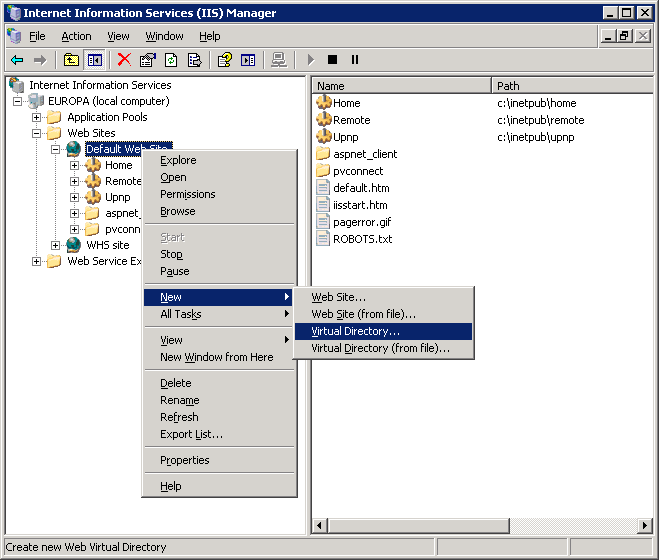The width and height of the screenshot is (659, 560).
Task: Collapse the EUROPA (local computer) node
Action: (x=17, y=101)
